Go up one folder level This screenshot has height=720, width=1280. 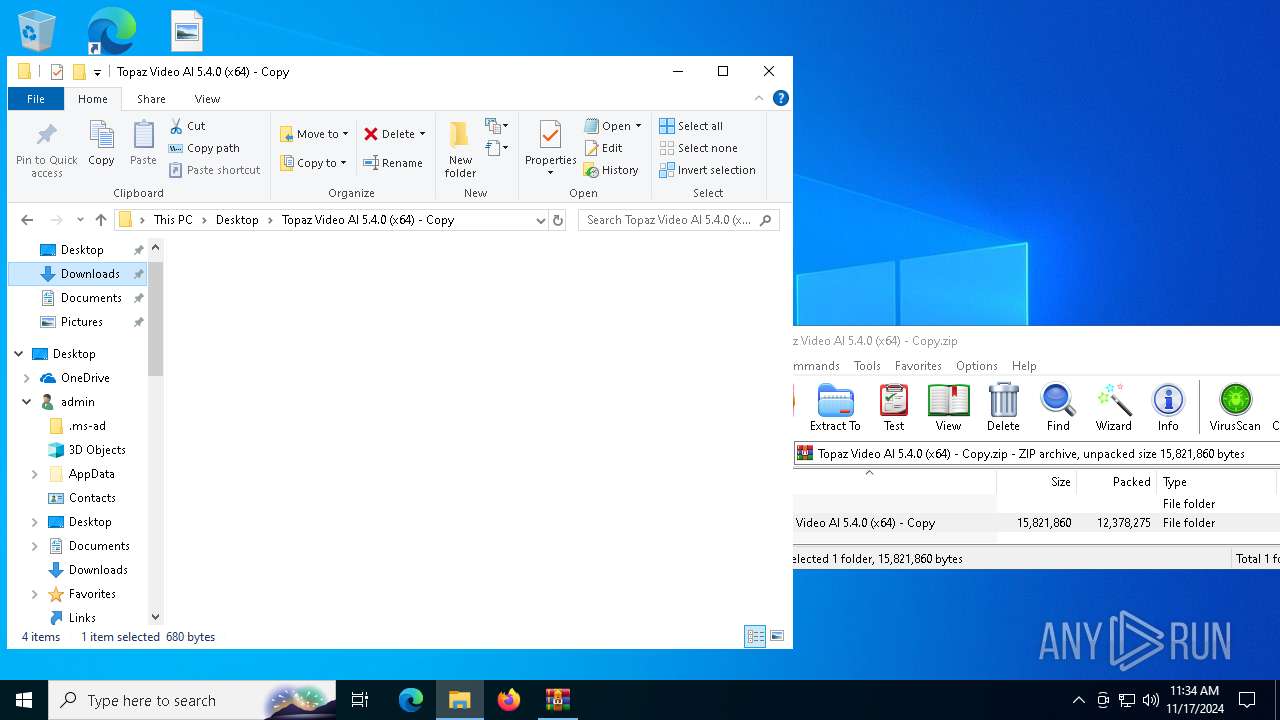100,220
